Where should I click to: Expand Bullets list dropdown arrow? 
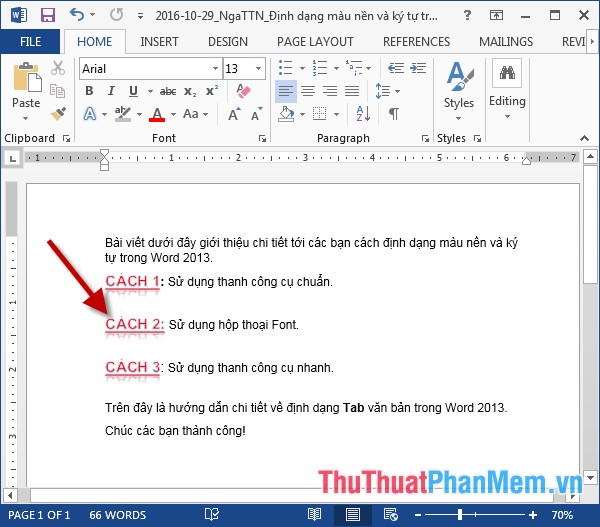click(x=302, y=69)
